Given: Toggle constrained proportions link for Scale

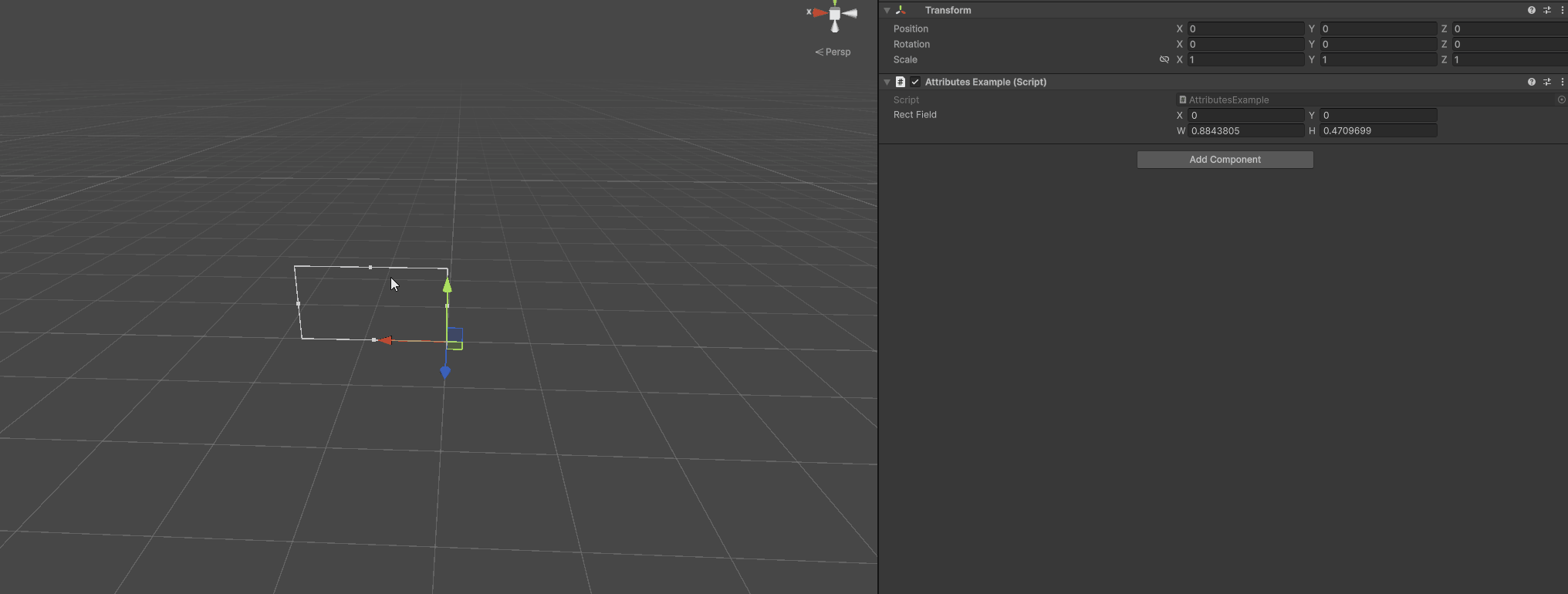Looking at the screenshot, I should click(x=1164, y=59).
